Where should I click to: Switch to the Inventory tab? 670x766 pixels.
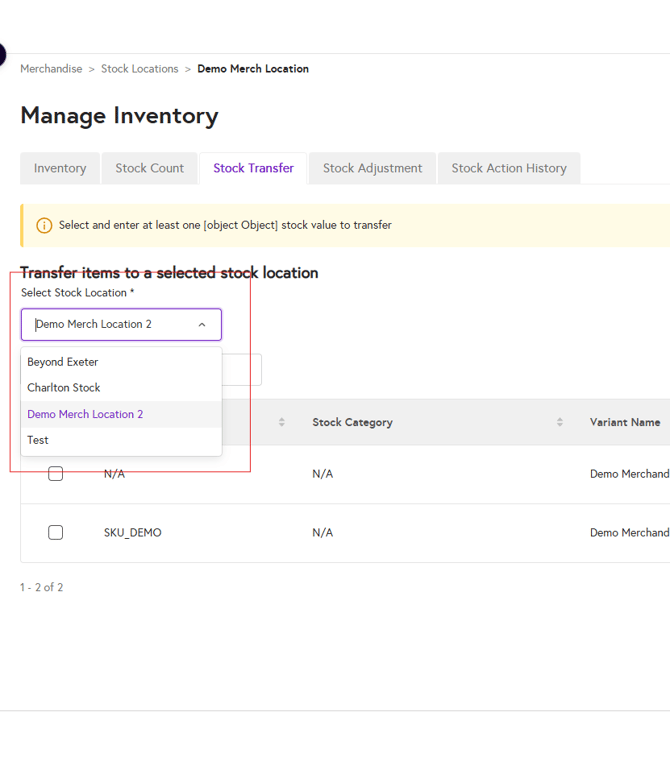click(60, 168)
